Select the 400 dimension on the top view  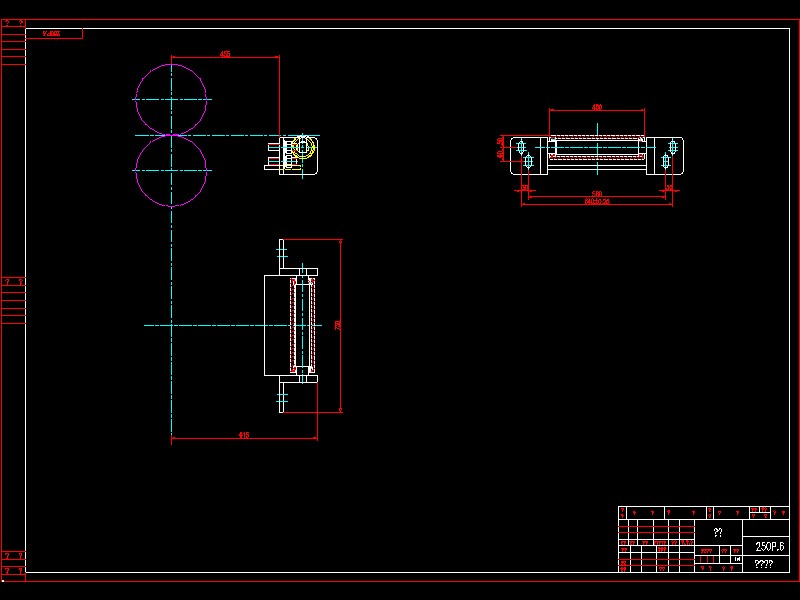point(595,107)
